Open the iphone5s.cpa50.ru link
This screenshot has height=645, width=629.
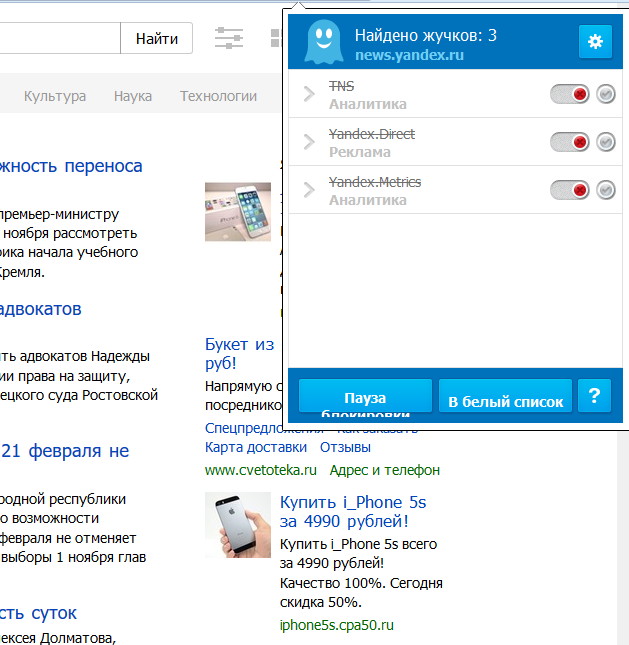click(337, 625)
